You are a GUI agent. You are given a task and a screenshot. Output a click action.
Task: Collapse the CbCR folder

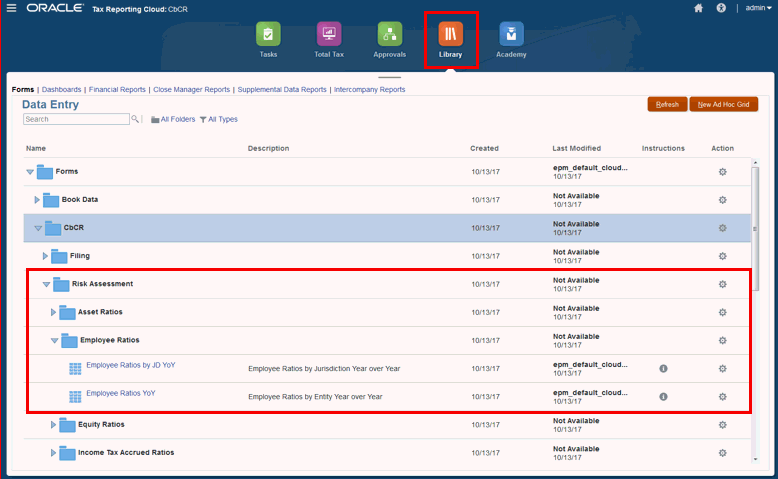click(38, 228)
